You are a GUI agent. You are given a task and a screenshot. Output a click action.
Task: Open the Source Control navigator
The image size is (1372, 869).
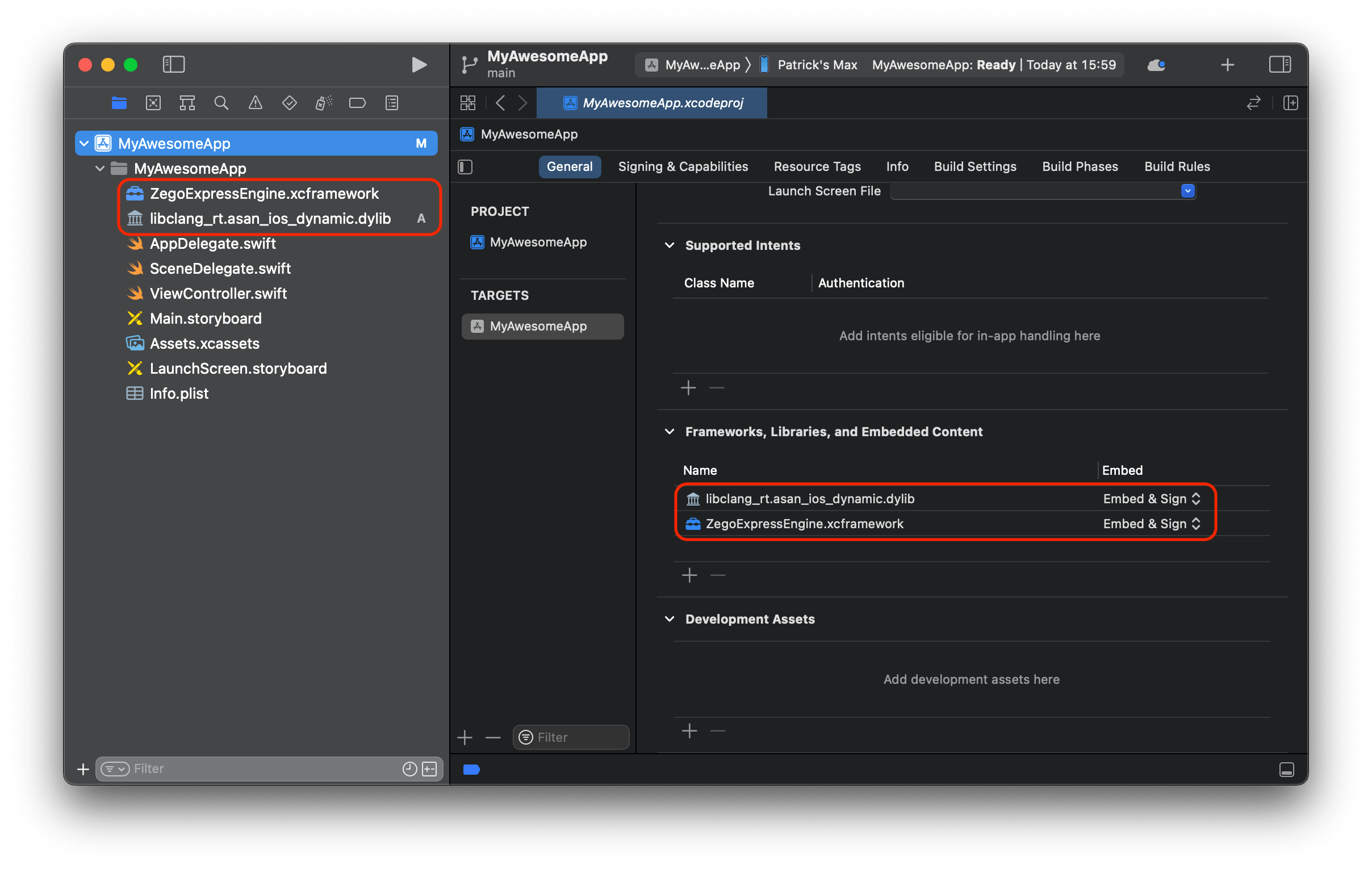click(153, 103)
